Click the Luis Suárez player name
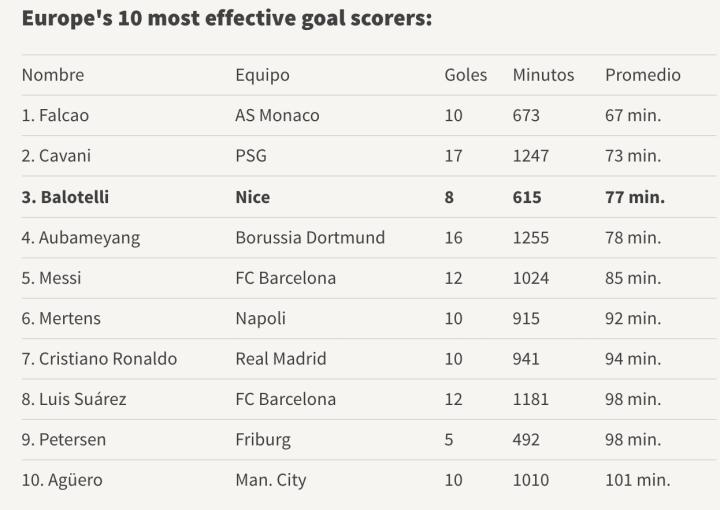 tap(74, 399)
